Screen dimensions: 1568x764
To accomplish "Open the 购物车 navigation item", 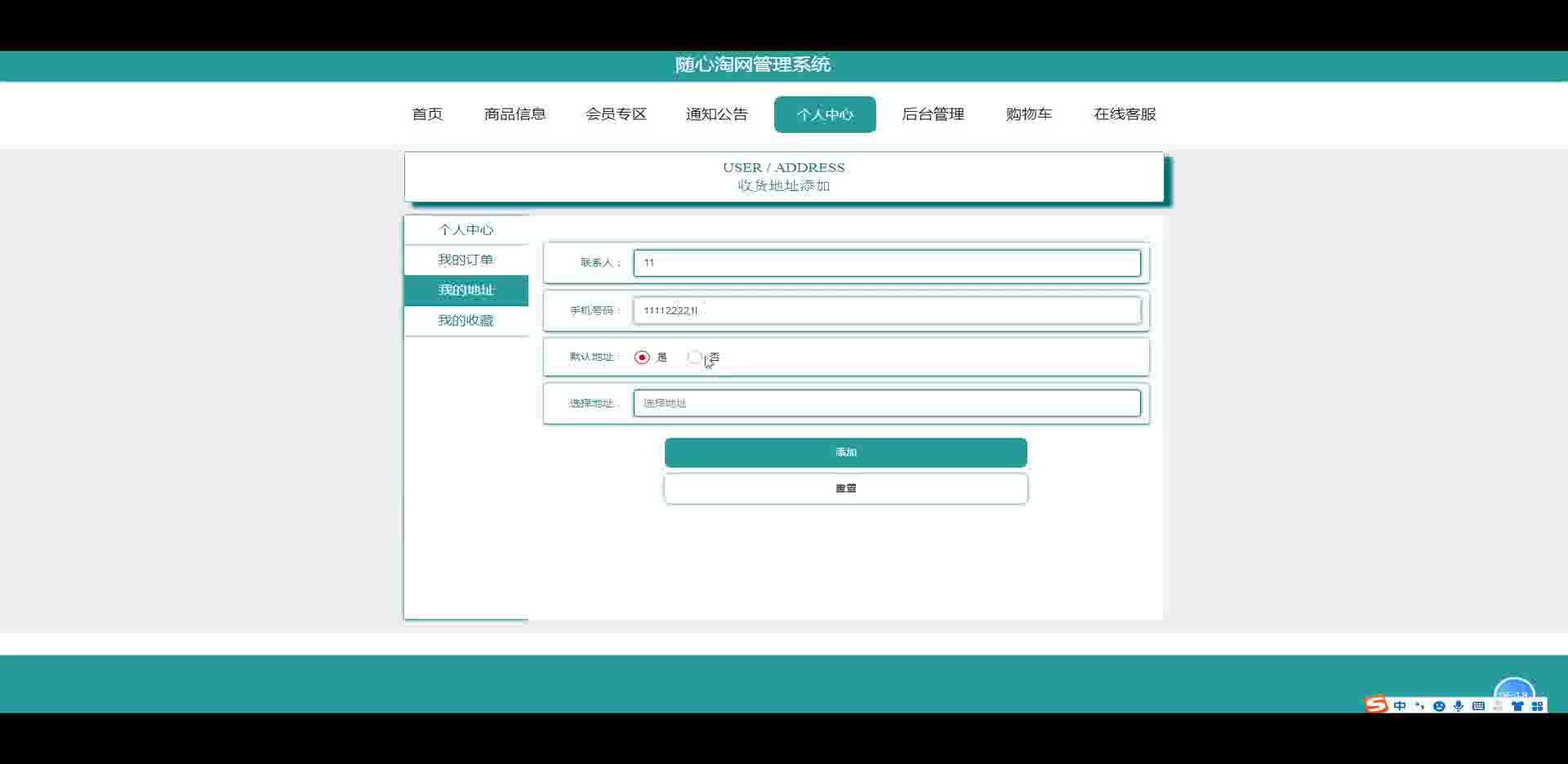I will coord(1029,114).
